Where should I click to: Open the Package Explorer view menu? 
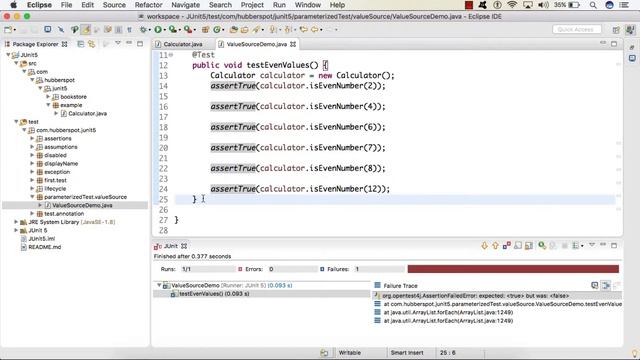[118, 43]
